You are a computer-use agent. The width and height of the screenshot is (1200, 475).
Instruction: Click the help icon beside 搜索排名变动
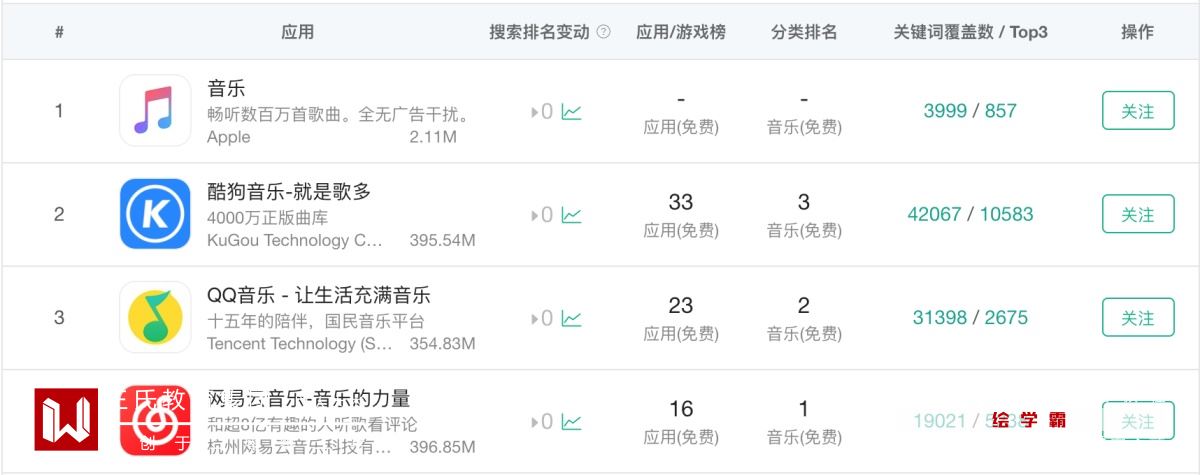[x=603, y=32]
